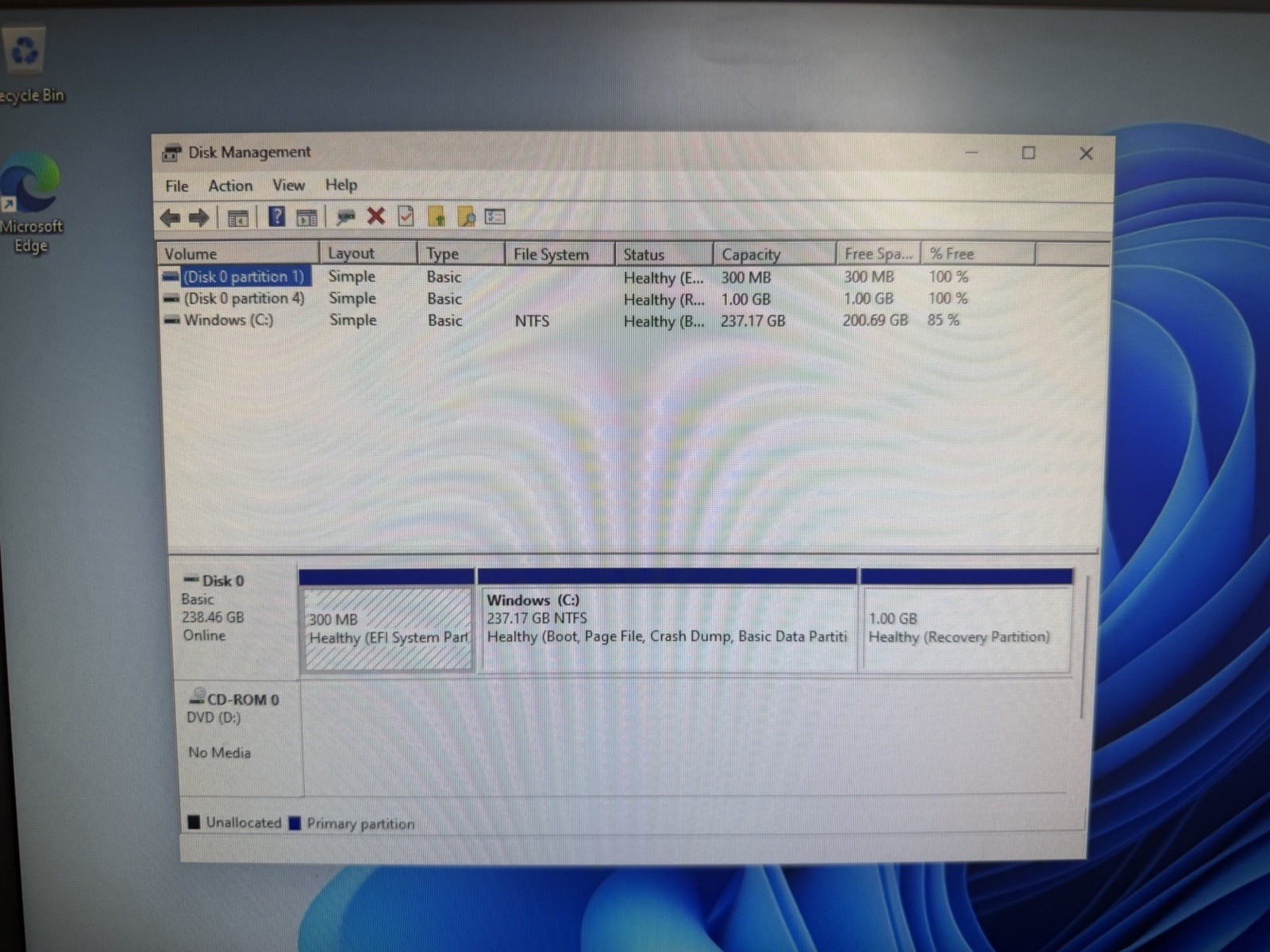Screen dimensions: 1270x952
Task: Click the Forward arrow toolbar icon
Action: (x=198, y=217)
